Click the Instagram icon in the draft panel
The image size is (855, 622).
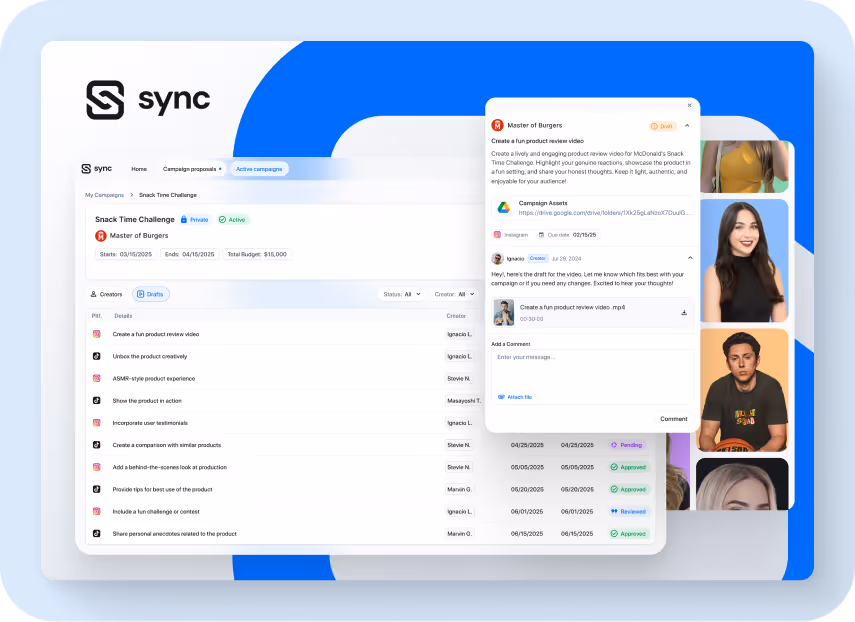pyautogui.click(x=497, y=235)
